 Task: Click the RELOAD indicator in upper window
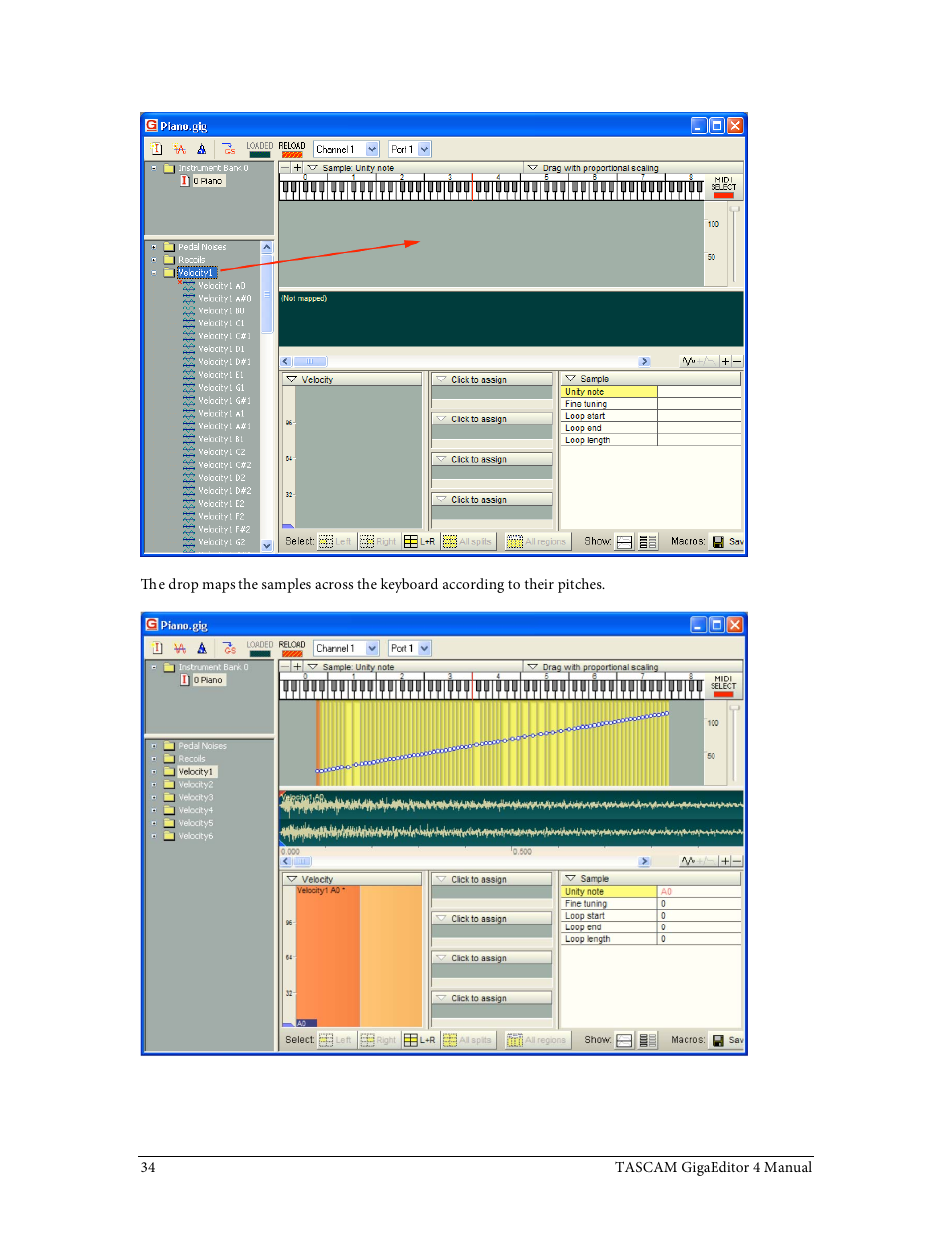pos(292,149)
